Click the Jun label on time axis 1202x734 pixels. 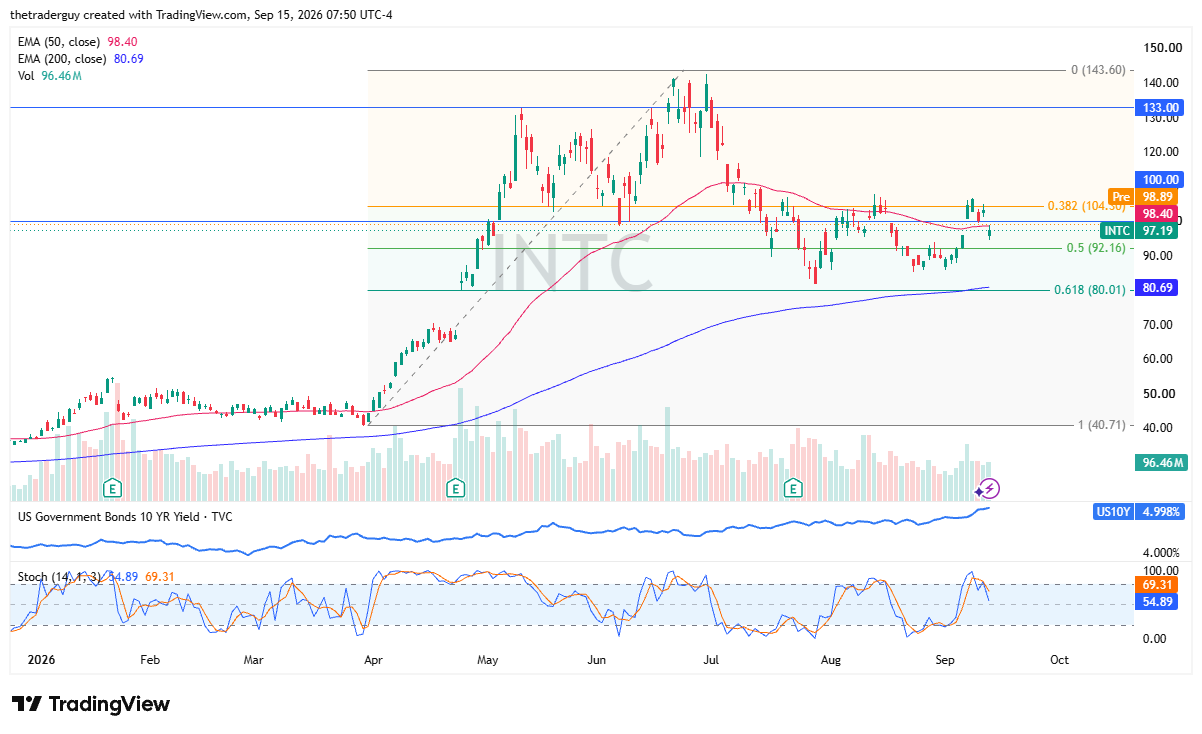pos(596,660)
